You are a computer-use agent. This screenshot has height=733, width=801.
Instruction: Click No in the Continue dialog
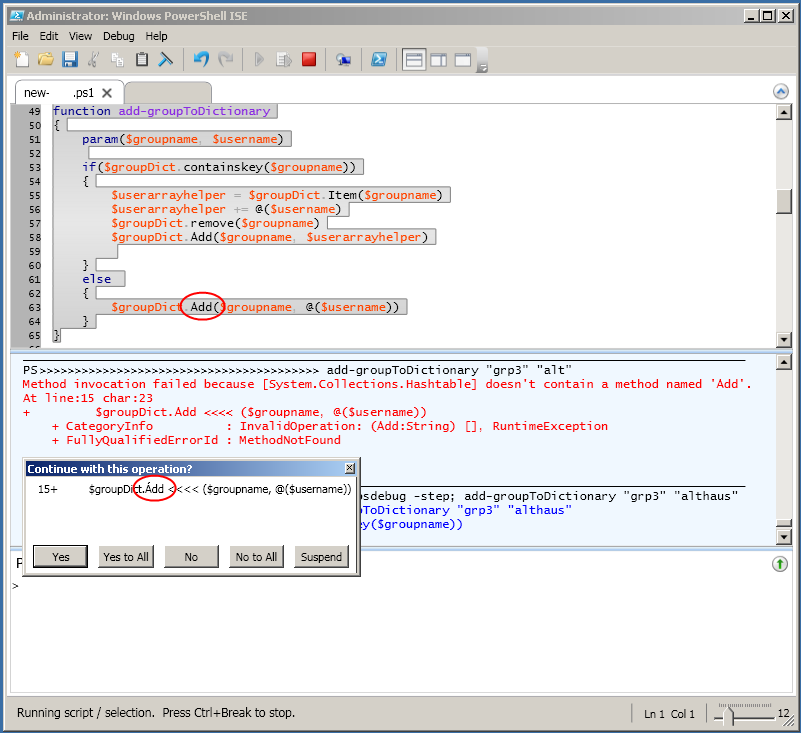point(191,557)
